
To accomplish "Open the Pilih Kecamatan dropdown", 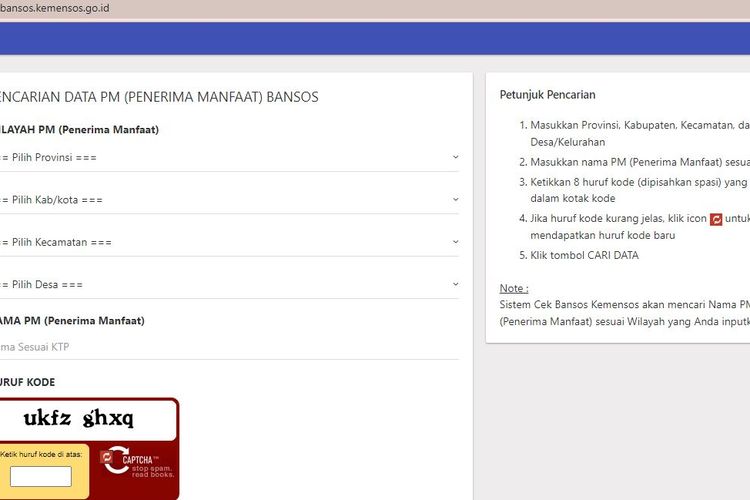I will 229,242.
